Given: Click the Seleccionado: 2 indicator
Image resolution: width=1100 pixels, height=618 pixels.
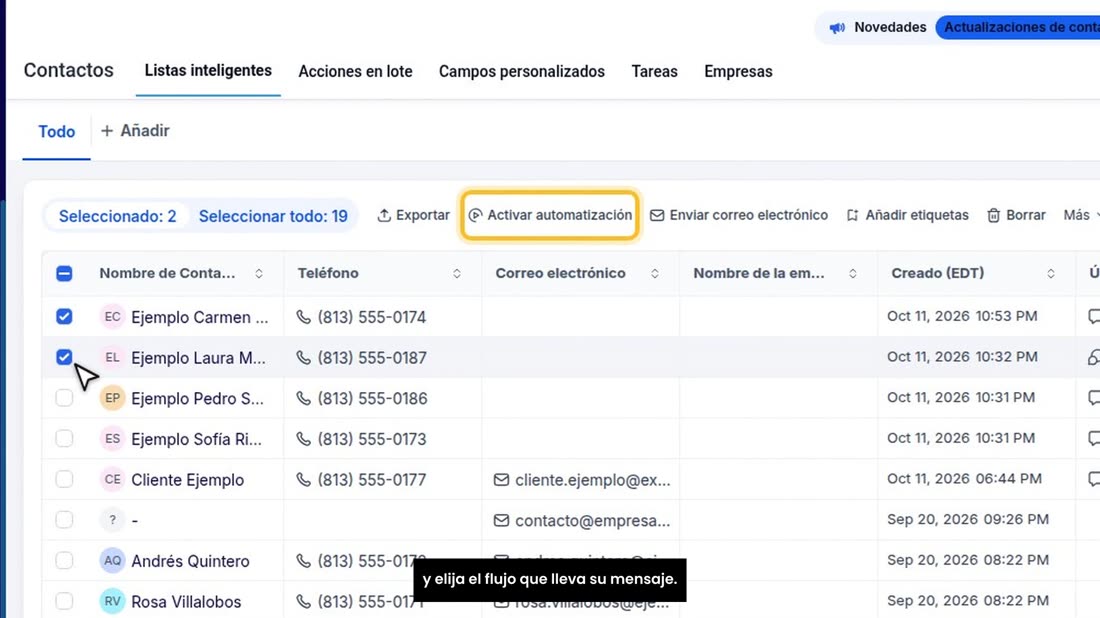Looking at the screenshot, I should 117,216.
